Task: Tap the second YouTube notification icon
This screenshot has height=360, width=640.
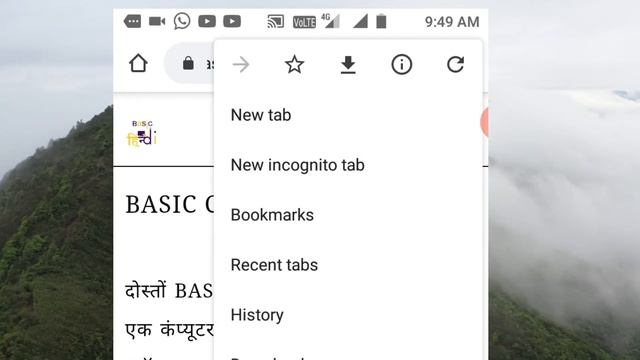Action: tap(232, 21)
